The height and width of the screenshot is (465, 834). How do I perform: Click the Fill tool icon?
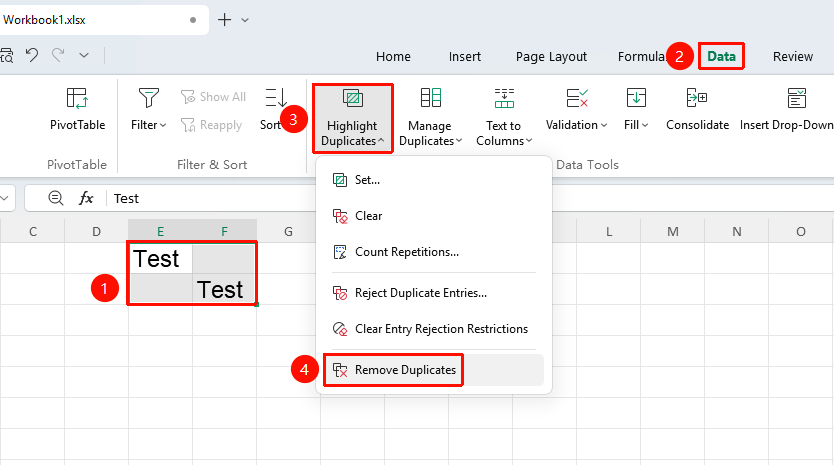pos(636,98)
